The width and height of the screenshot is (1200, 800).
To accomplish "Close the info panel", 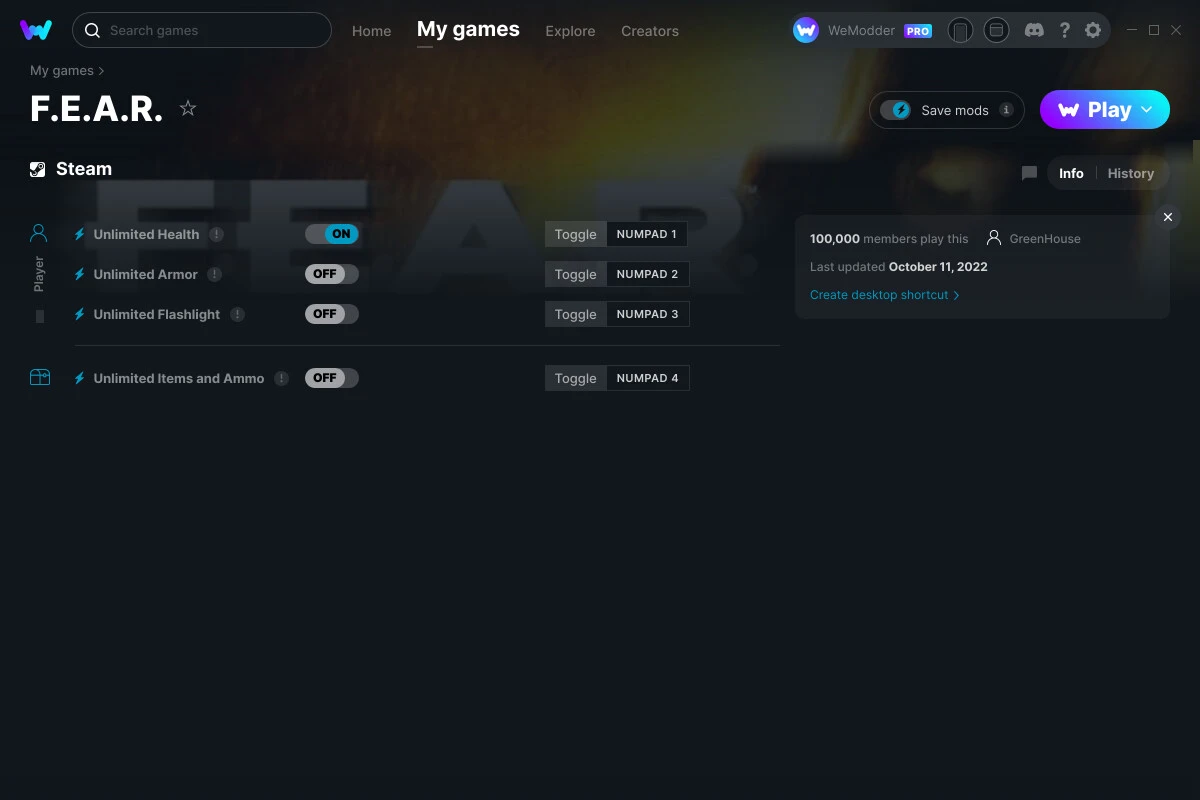I will (1168, 217).
